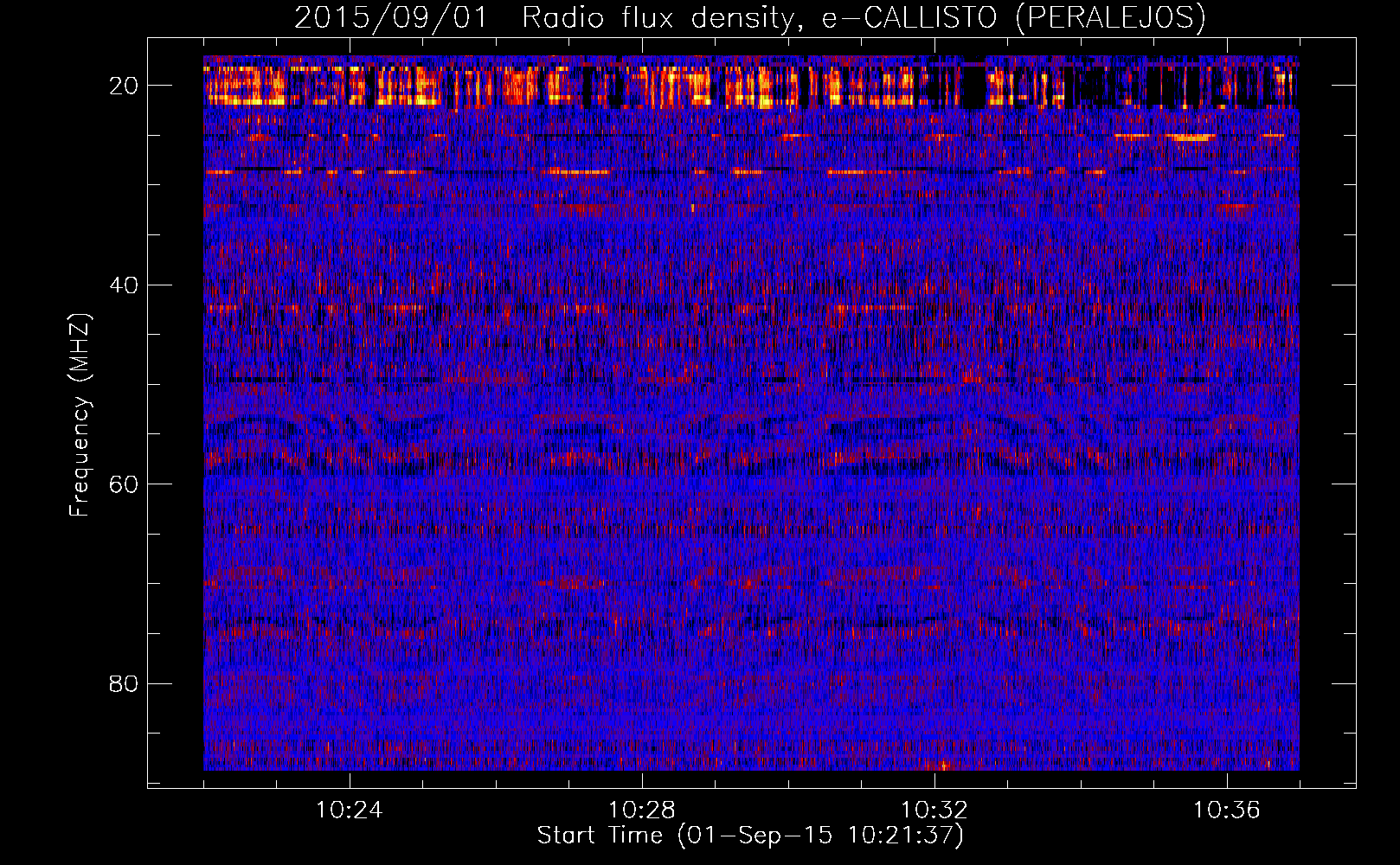Viewport: 1400px width, 865px height.
Task: Click the 10:32 time tick label
Action: point(934,811)
